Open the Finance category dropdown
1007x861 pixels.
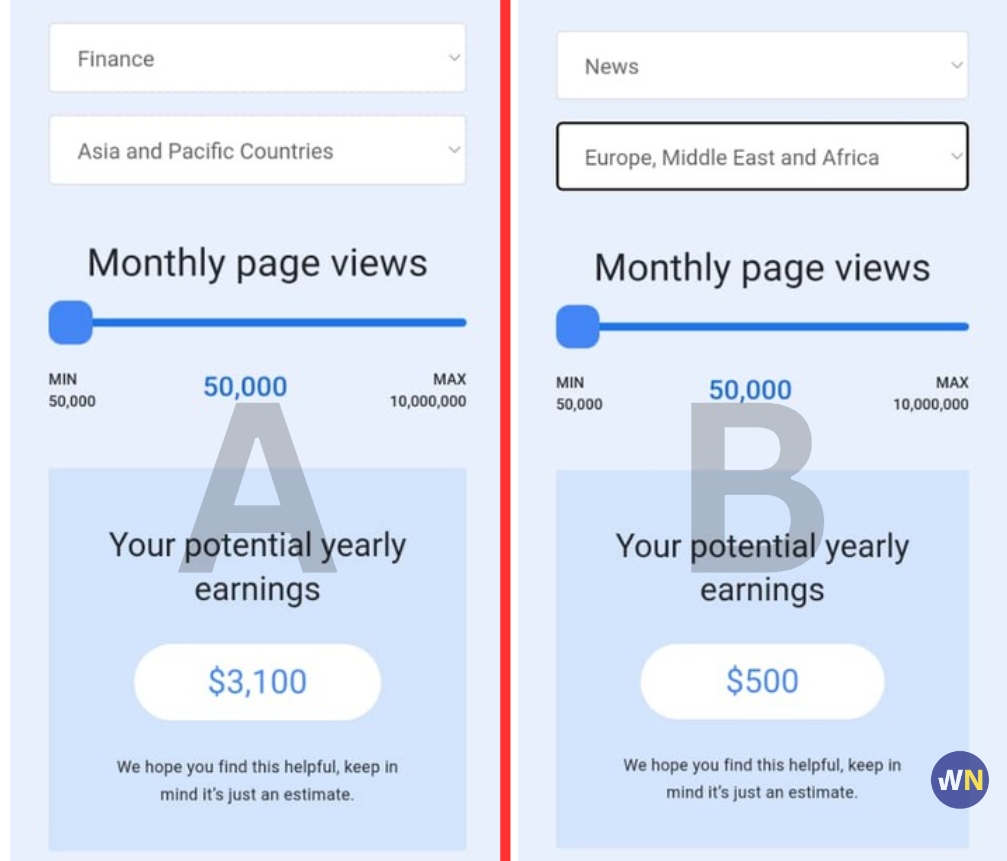pyautogui.click(x=257, y=59)
